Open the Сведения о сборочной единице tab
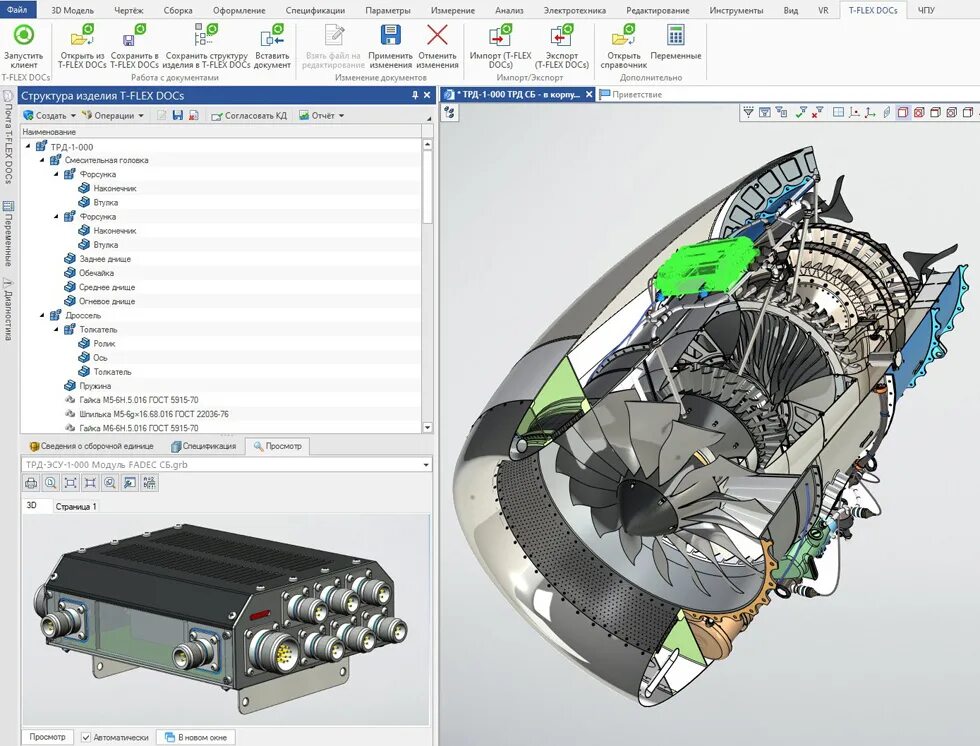This screenshot has height=746, width=980. (x=91, y=446)
